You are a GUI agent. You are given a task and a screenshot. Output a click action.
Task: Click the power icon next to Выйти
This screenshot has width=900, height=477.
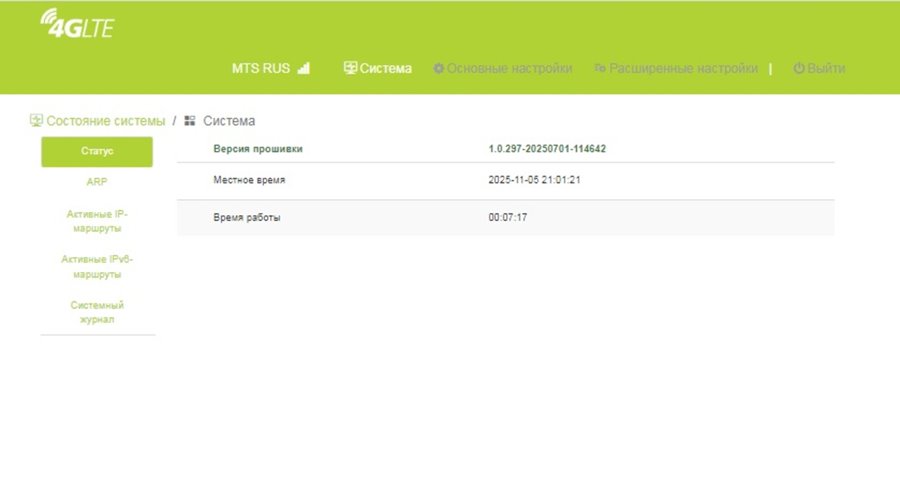tap(799, 69)
